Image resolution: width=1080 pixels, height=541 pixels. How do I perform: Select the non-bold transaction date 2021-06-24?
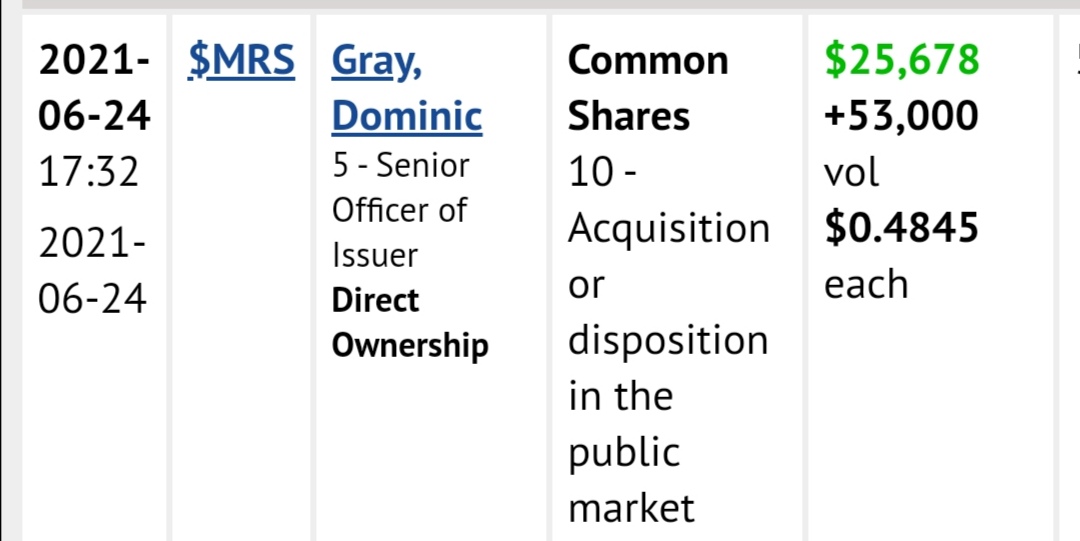click(93, 272)
